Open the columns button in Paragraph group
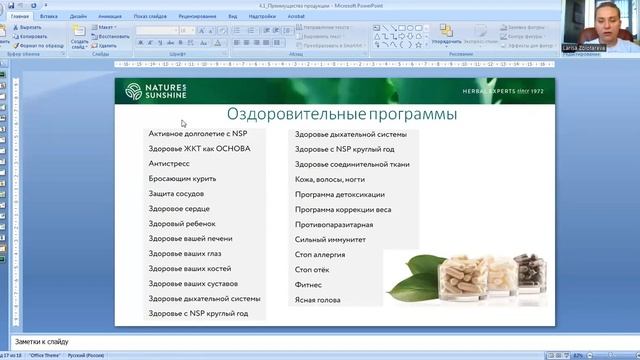The width and height of the screenshot is (640, 360). pyautogui.click(x=278, y=42)
